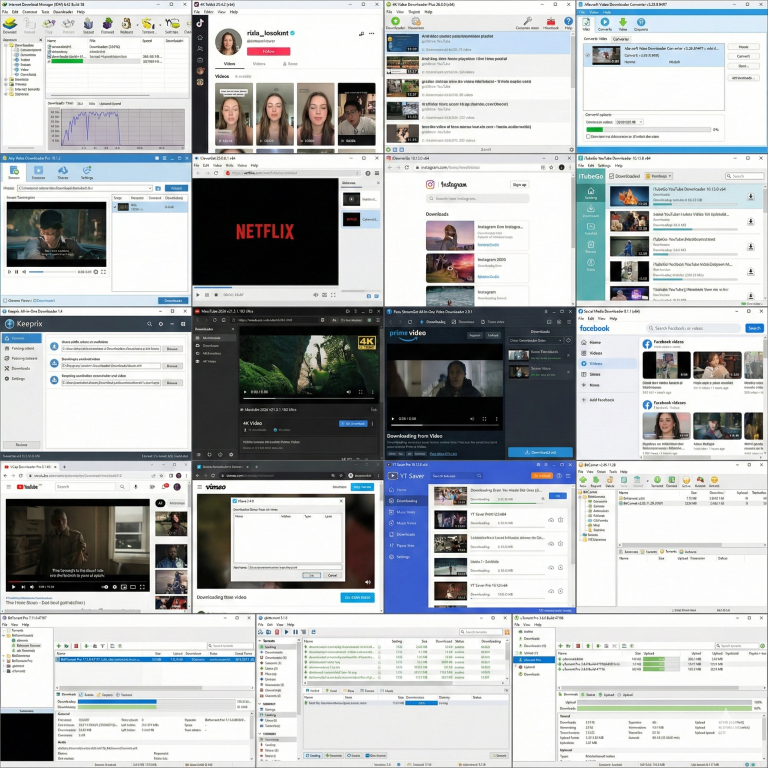Select the All chip beside the YouTube video
The width and height of the screenshot is (768, 768).
(x=160, y=503)
